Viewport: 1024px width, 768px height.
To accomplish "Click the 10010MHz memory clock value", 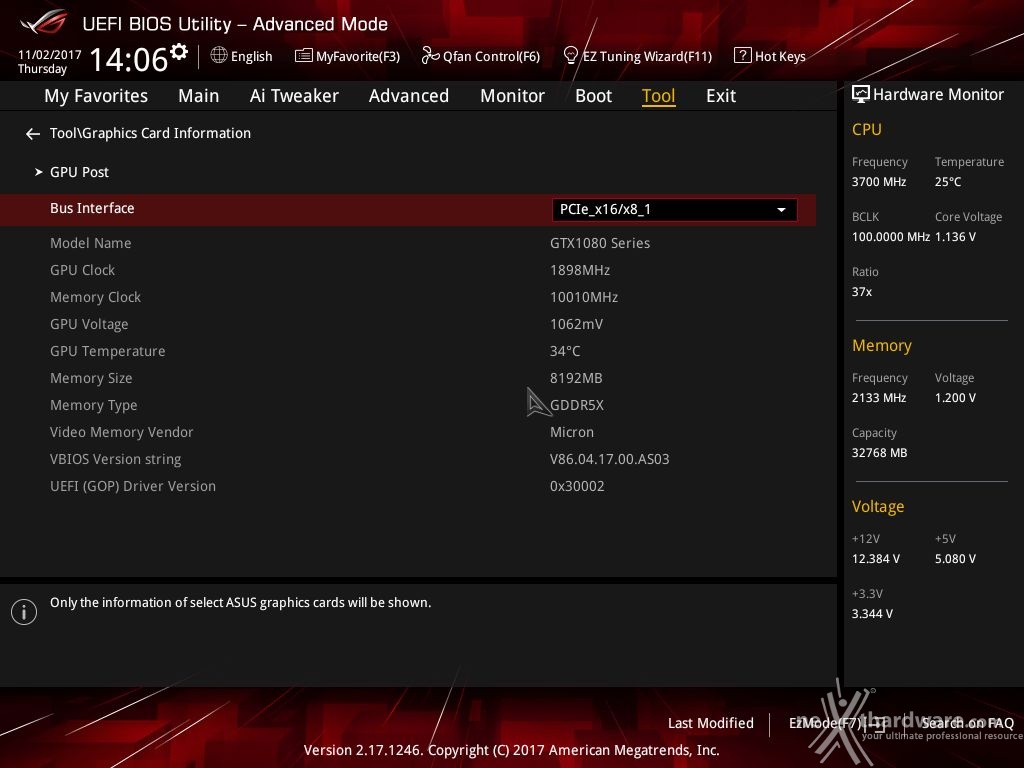I will click(584, 297).
